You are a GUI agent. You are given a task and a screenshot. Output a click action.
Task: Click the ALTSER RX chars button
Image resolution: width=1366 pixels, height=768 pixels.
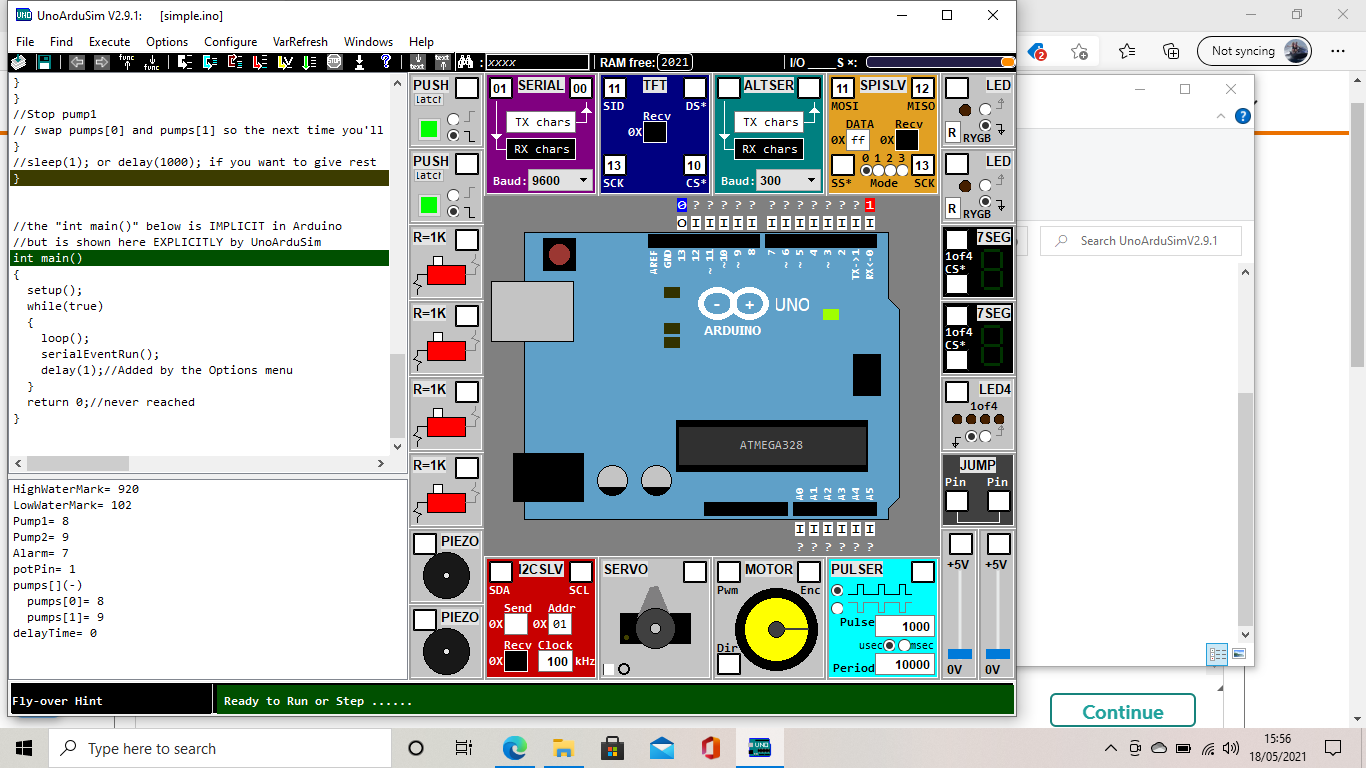point(767,149)
